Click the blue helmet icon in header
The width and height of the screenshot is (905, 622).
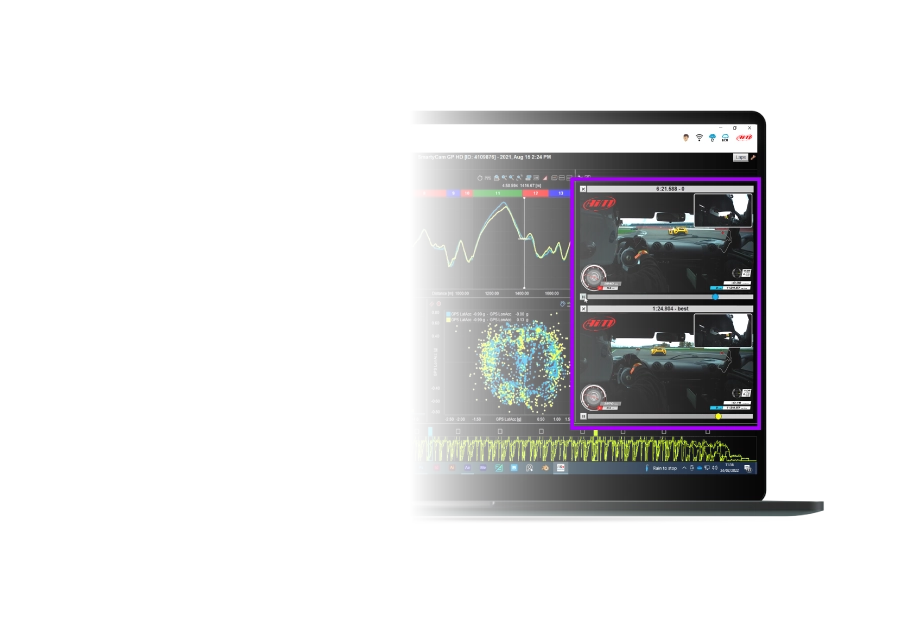point(712,137)
